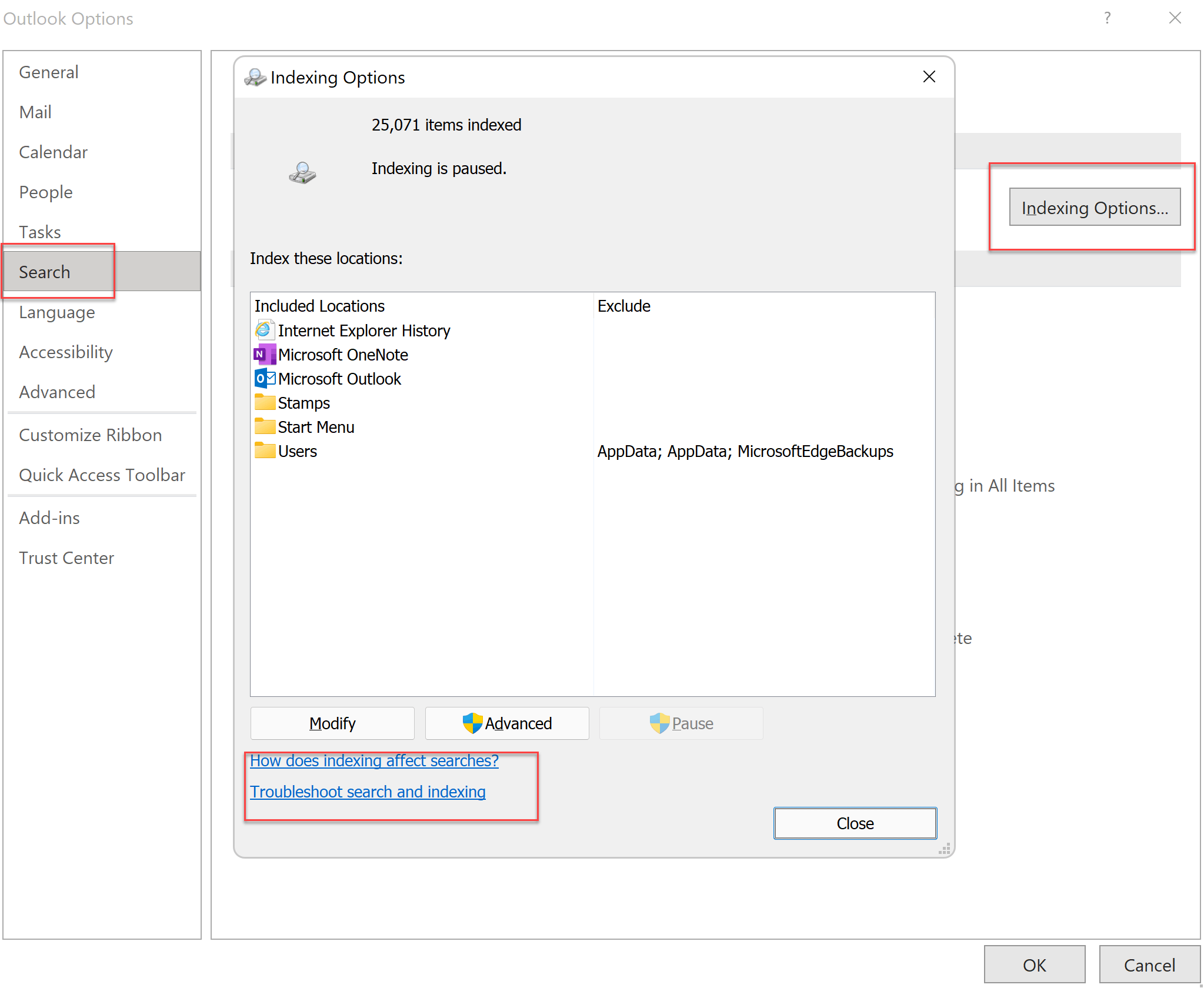Open the Customize Ribbon category

pyautogui.click(x=90, y=435)
